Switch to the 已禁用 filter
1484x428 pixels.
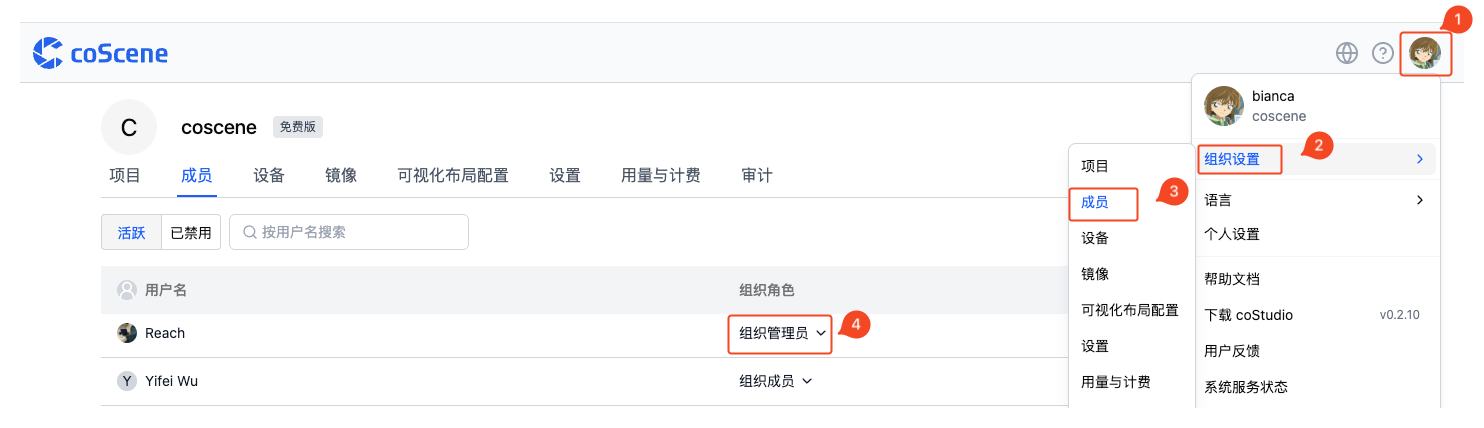pos(191,232)
